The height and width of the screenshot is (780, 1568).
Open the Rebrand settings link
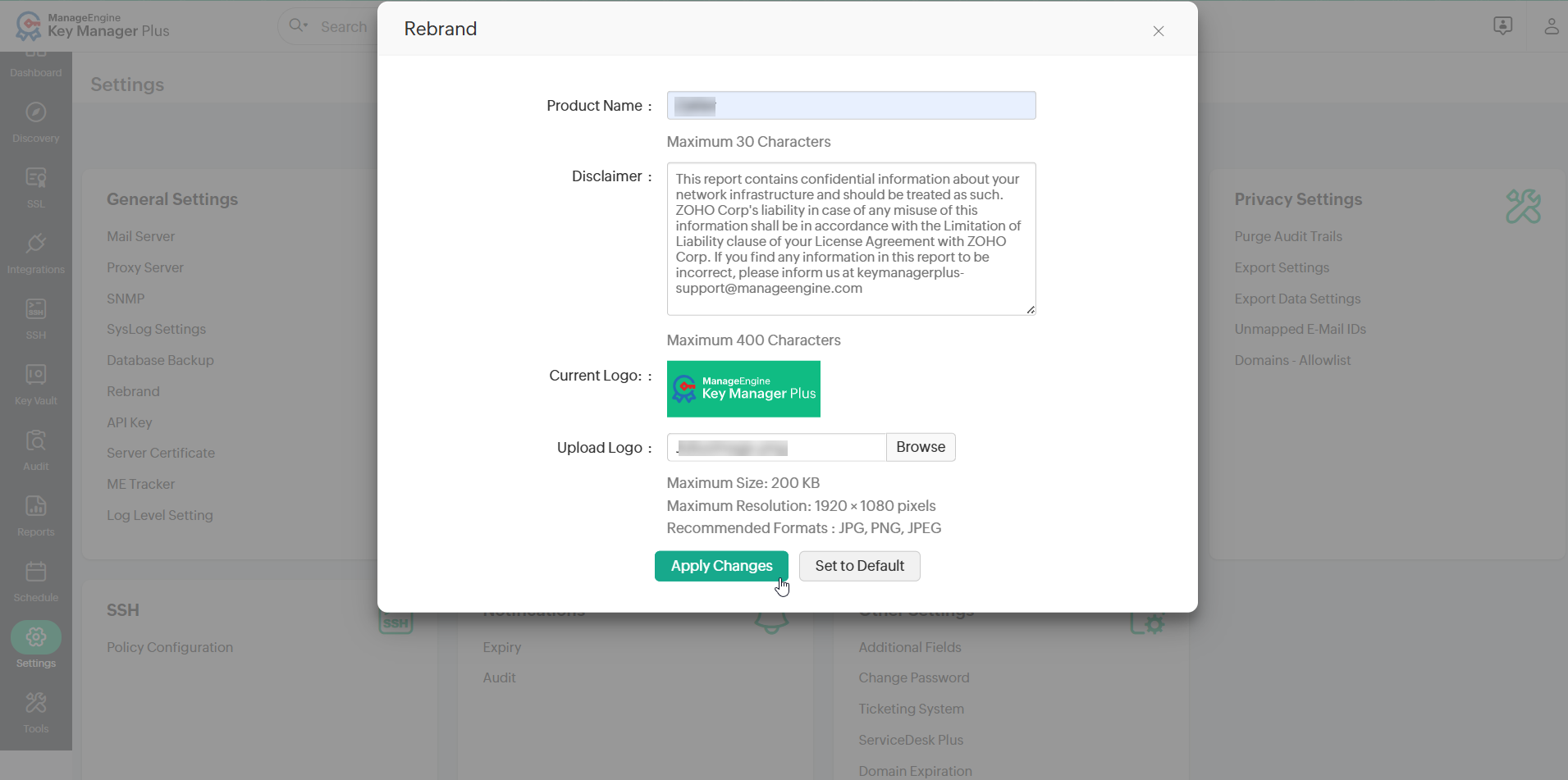click(x=133, y=391)
